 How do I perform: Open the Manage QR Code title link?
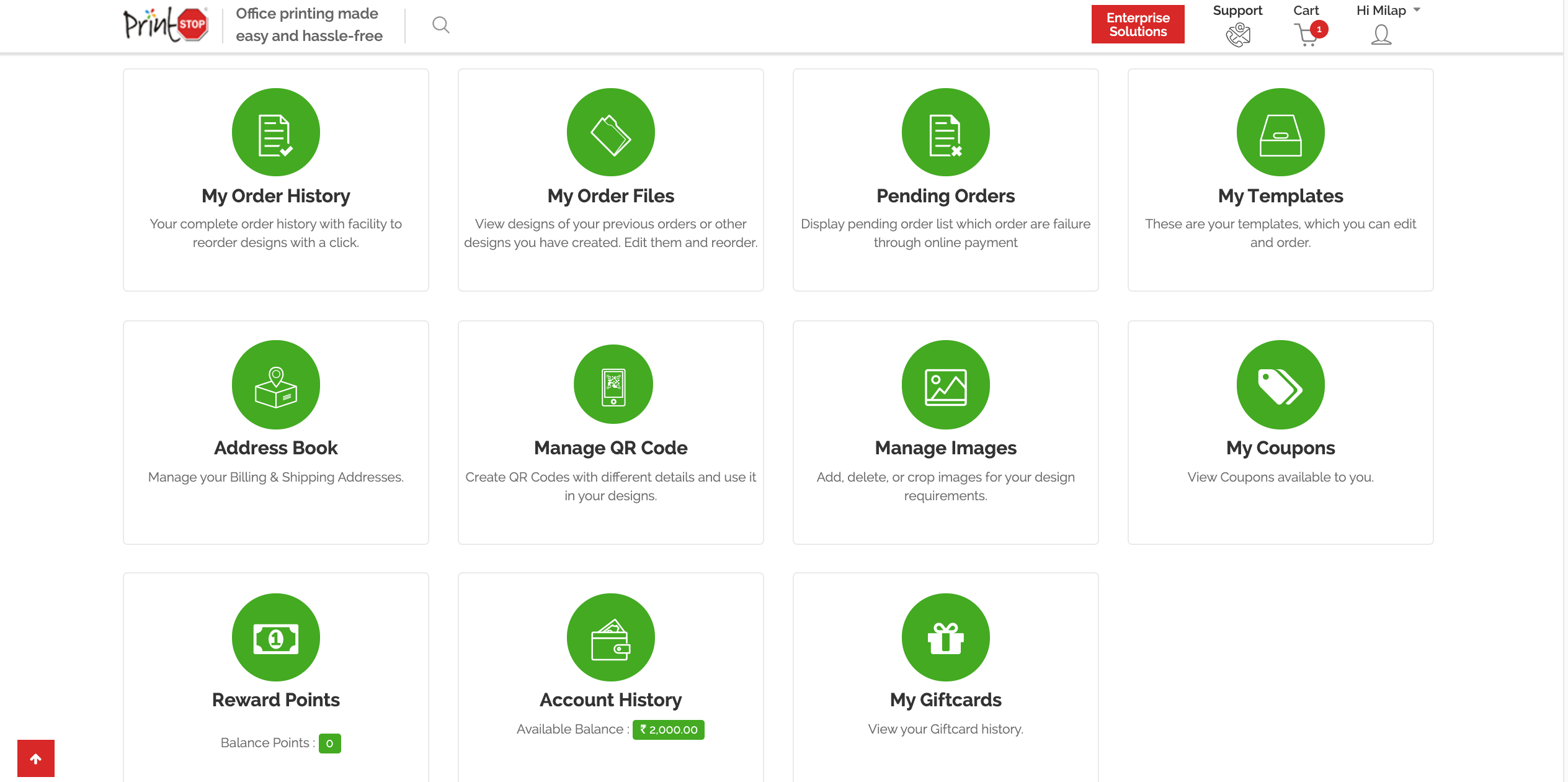[x=610, y=448]
